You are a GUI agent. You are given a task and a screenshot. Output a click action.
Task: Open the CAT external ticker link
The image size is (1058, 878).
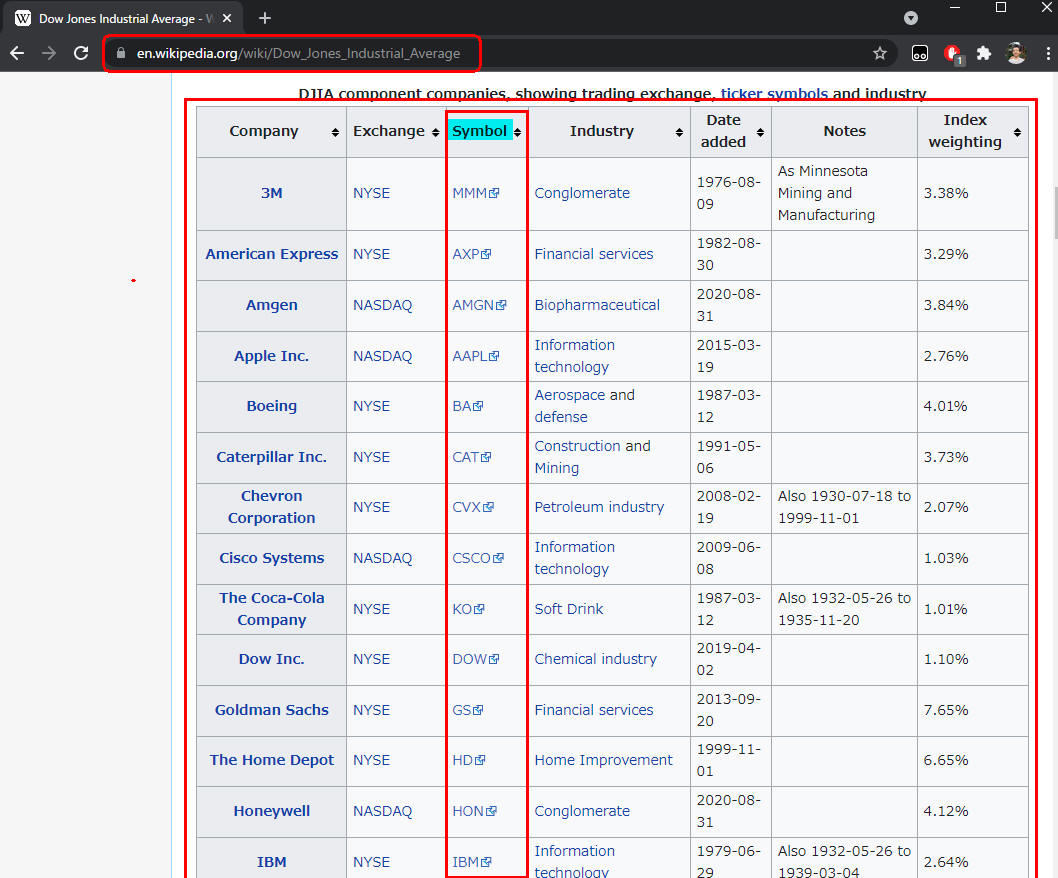click(472, 458)
